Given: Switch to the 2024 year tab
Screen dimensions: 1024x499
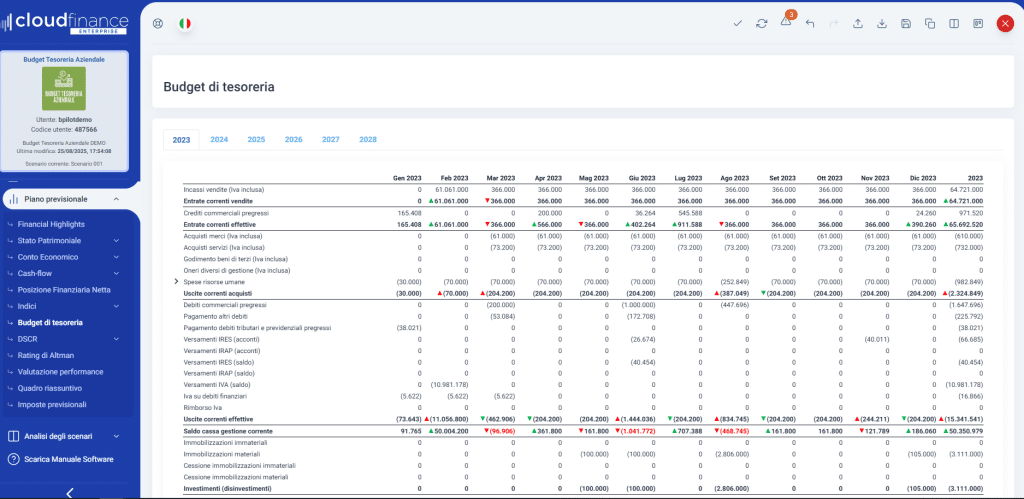Looking at the screenshot, I should tap(219, 139).
